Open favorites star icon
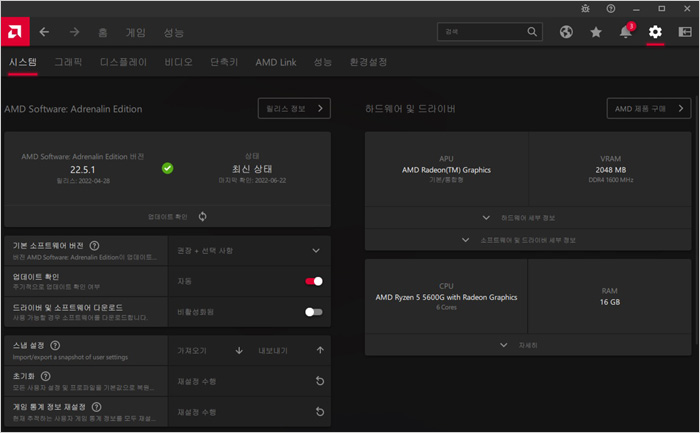The width and height of the screenshot is (700, 433). [x=596, y=32]
